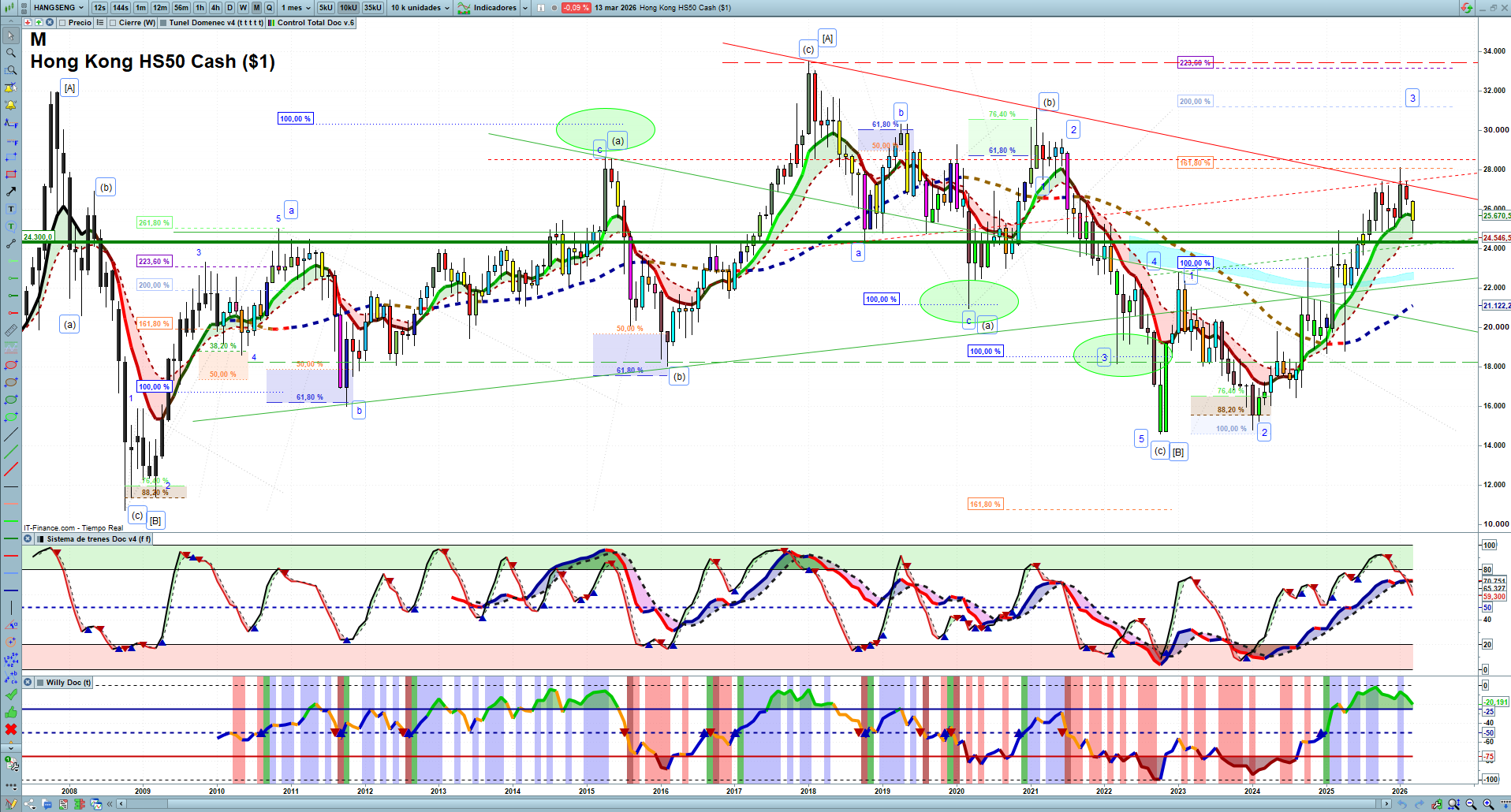This screenshot has height=812, width=1511.
Task: Add indicator with red plus button
Action: pyautogui.click(x=28, y=23)
